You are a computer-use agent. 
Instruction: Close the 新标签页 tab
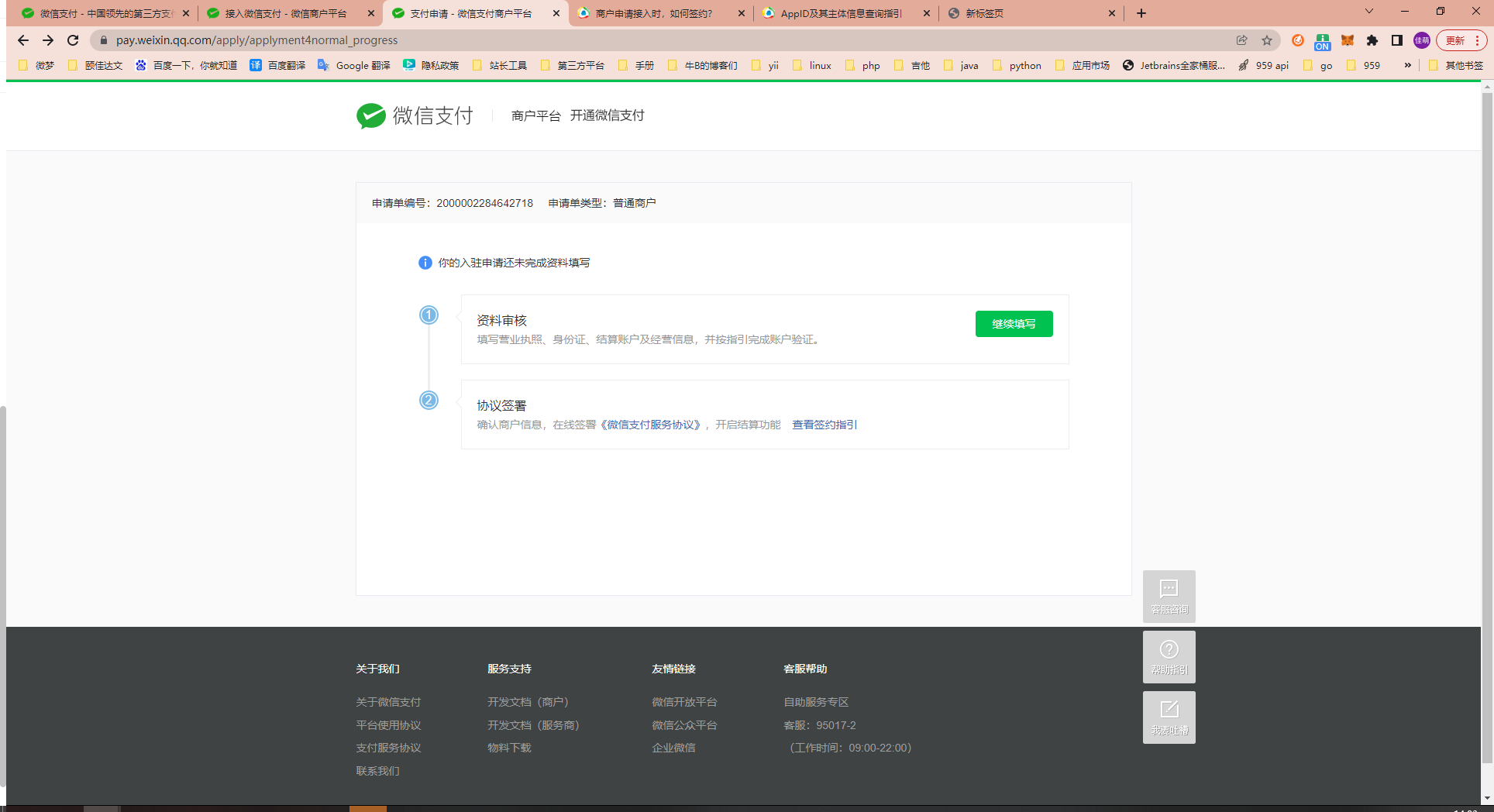[x=1112, y=13]
